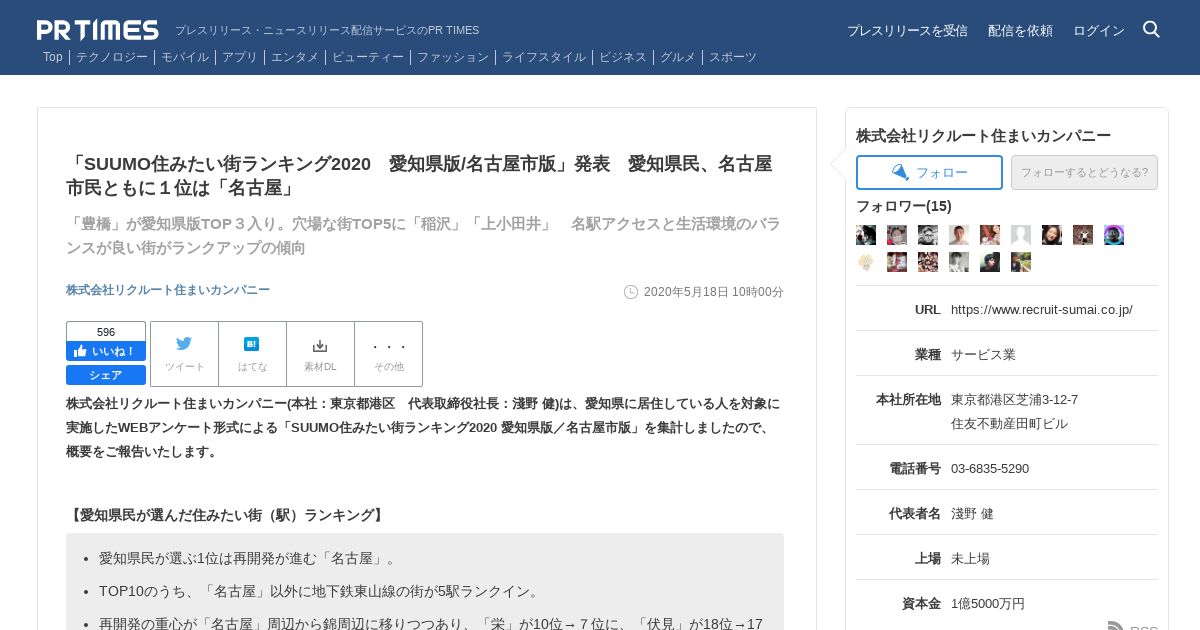The height and width of the screenshot is (630, 1200).
Task: Click the Facebook シェア button
Action: [106, 375]
